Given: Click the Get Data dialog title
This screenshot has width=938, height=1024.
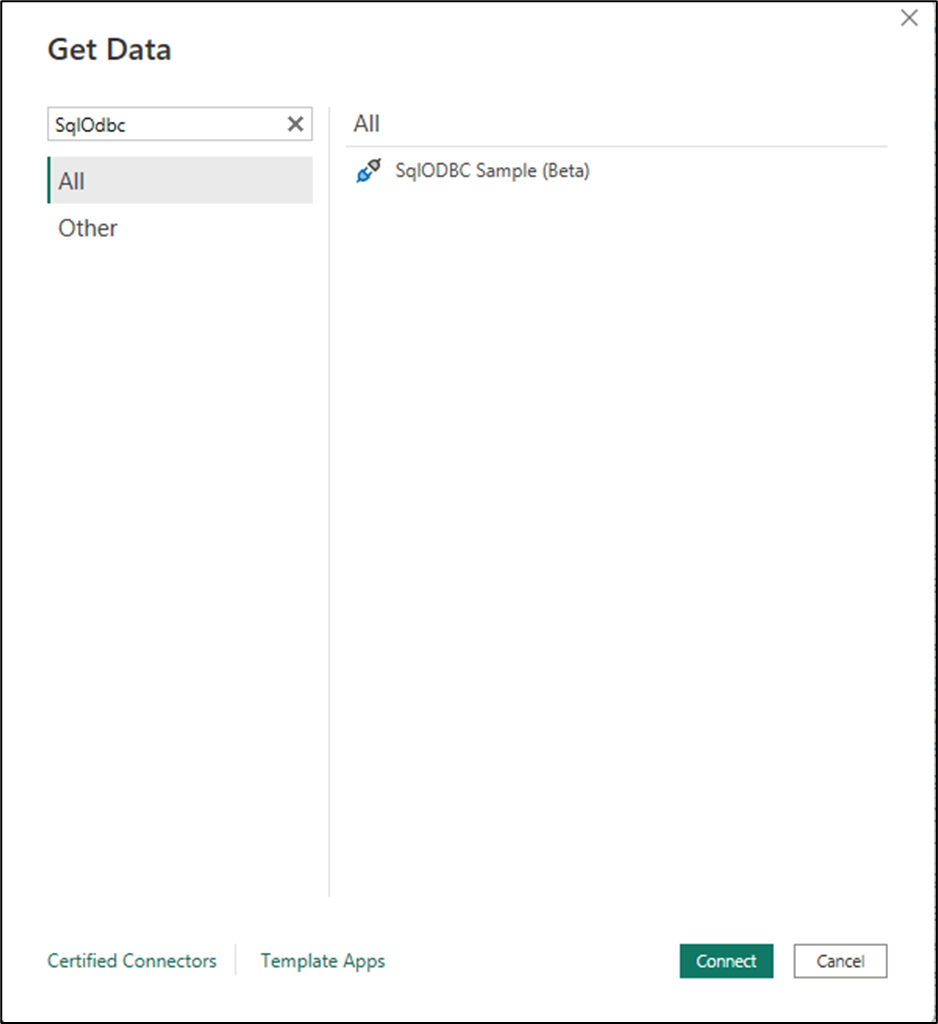Looking at the screenshot, I should coord(108,48).
